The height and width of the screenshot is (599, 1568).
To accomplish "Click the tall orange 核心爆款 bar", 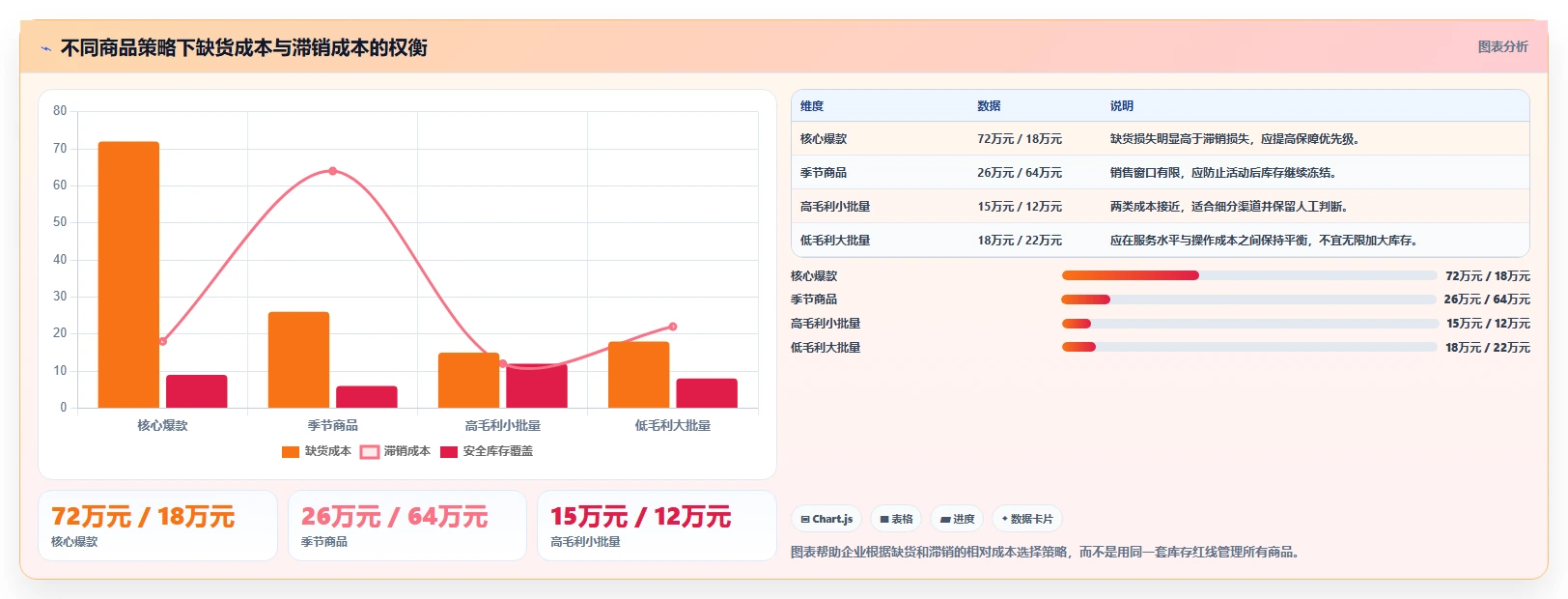I will (128, 274).
